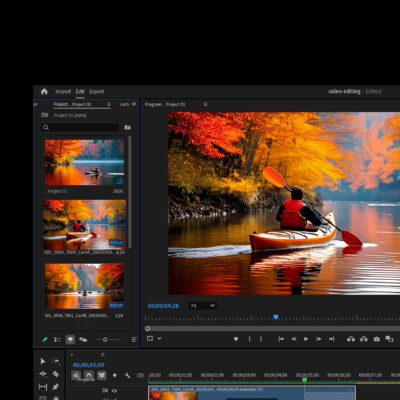Go to the Home screen icon
The image size is (400, 400).
[44, 91]
